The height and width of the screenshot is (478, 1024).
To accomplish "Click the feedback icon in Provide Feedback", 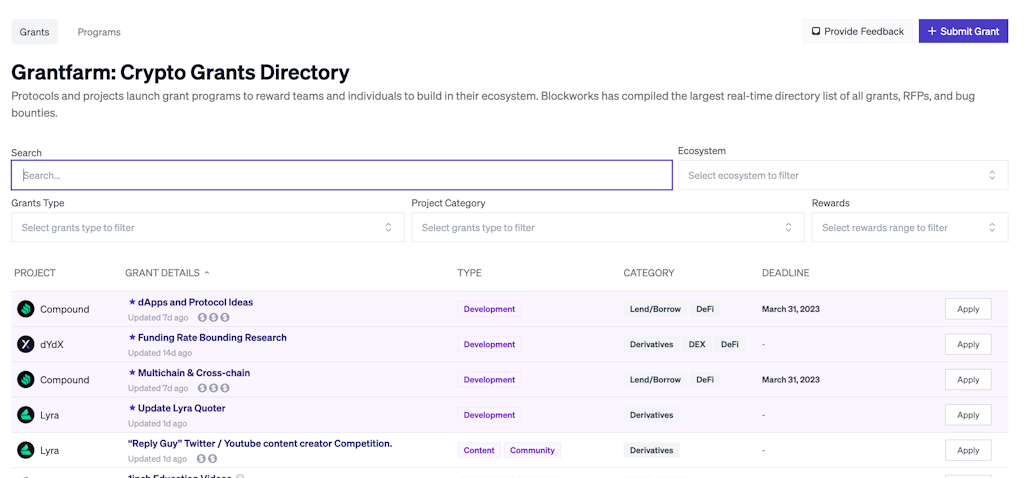I will [816, 31].
